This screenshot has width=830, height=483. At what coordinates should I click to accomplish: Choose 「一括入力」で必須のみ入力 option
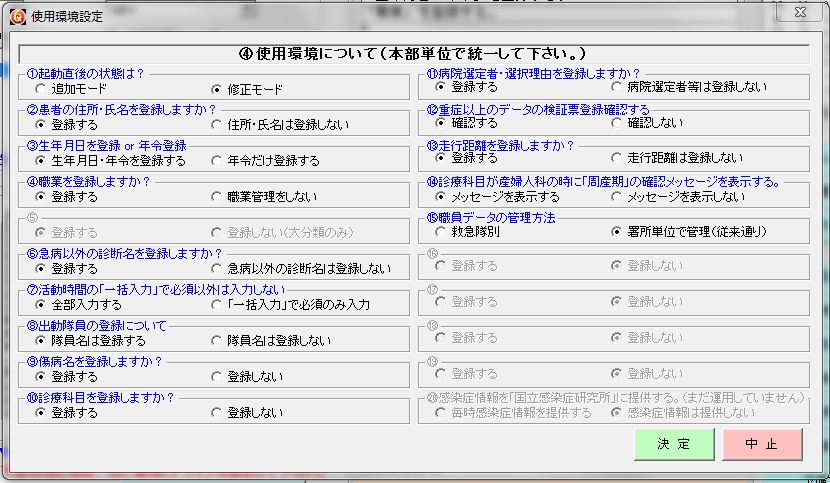(216, 304)
